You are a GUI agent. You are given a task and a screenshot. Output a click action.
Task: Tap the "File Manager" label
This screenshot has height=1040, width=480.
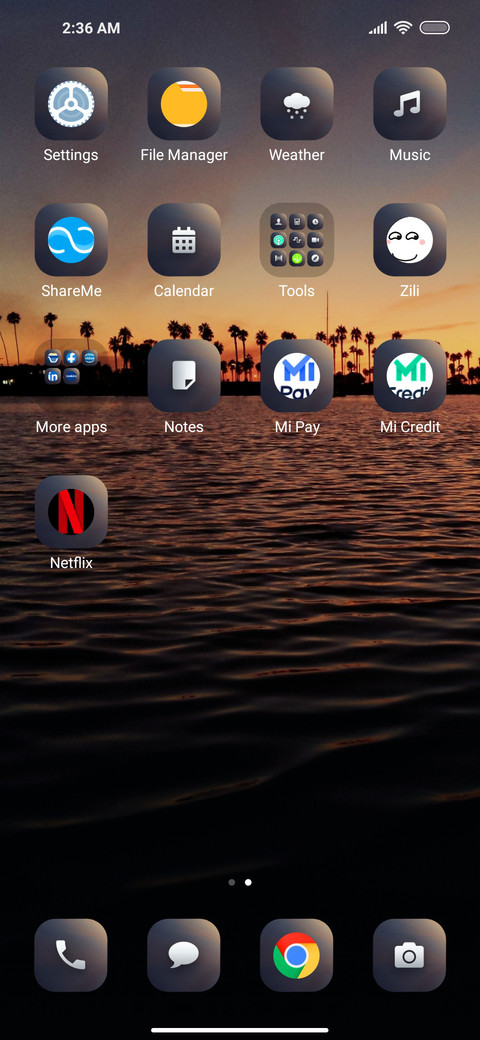point(184,155)
